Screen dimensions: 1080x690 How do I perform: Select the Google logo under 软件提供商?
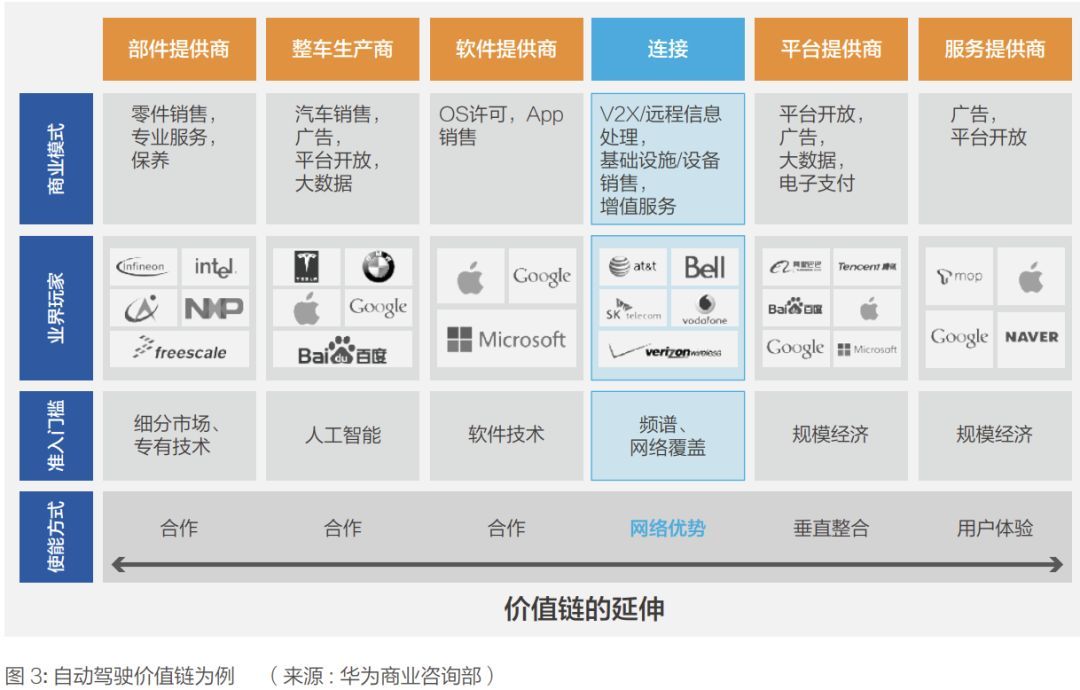(x=542, y=276)
